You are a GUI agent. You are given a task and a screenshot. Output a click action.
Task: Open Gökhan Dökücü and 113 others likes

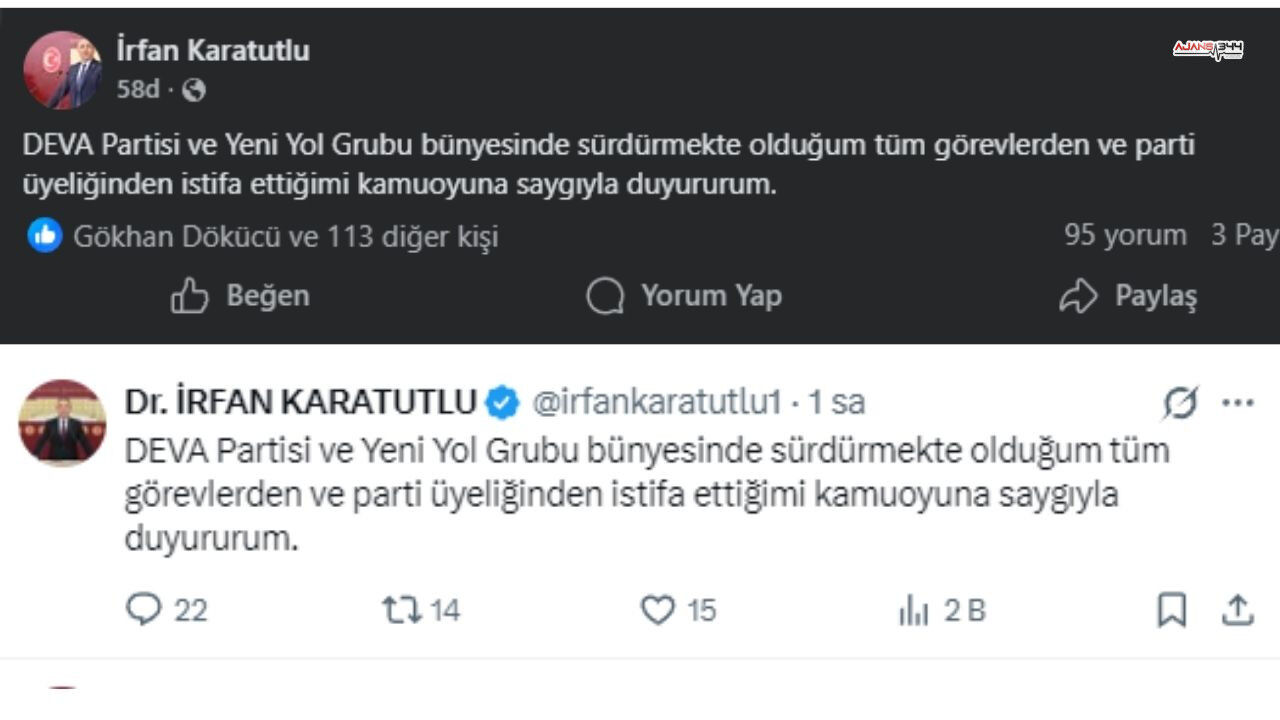(285, 237)
